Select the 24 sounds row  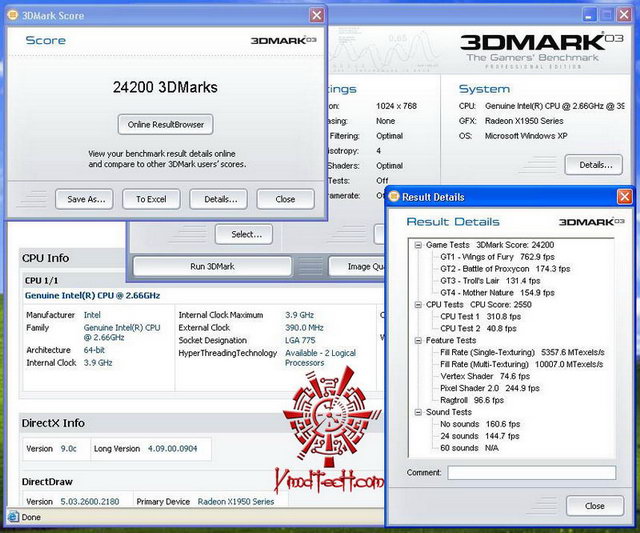[480, 436]
